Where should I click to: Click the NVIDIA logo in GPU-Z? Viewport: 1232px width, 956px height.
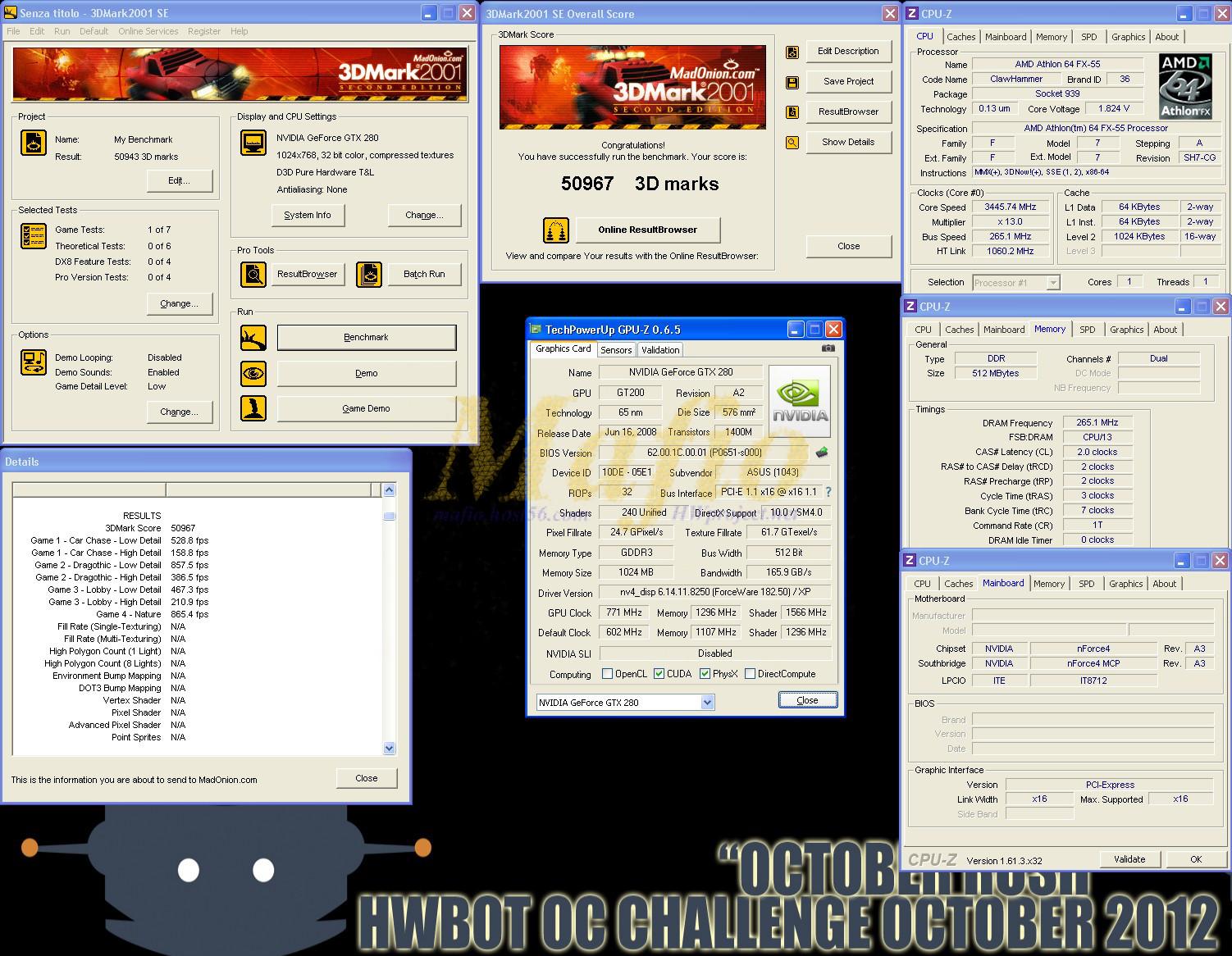coord(800,402)
